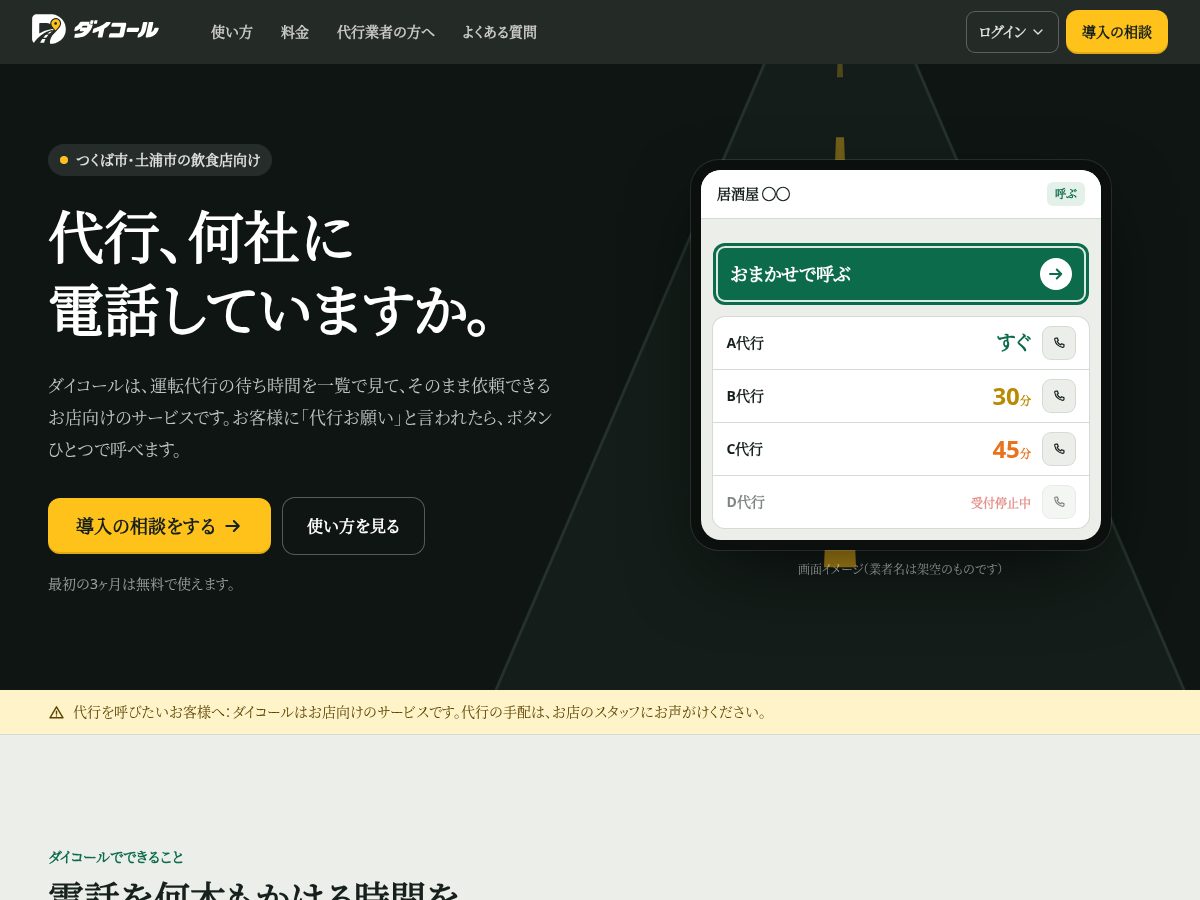This screenshot has width=1200, height=900.
Task: Click the 受付停止中 status
Action: tap(1001, 503)
